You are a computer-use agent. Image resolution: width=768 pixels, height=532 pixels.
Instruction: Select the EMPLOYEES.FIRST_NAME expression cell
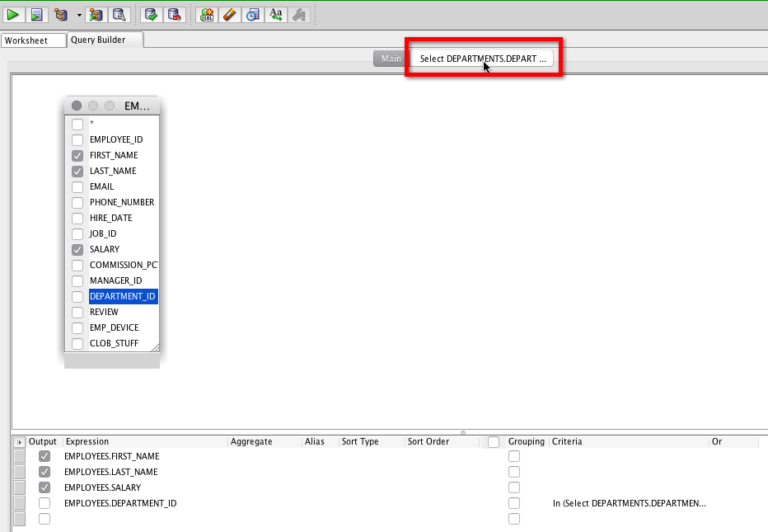coord(112,456)
